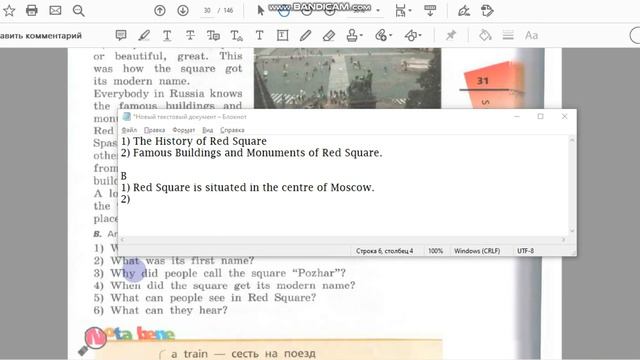Select the add text comment tool
640x360 pixels.
[260, 36]
